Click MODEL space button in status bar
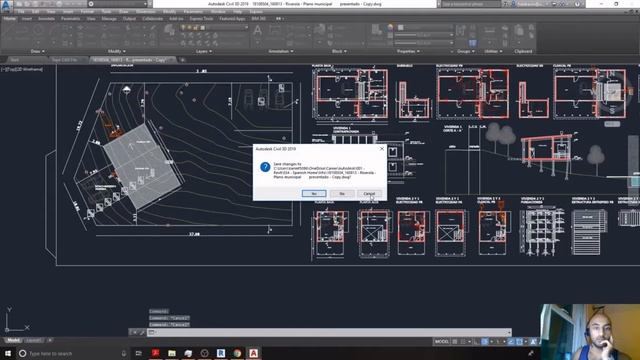 tap(442, 342)
